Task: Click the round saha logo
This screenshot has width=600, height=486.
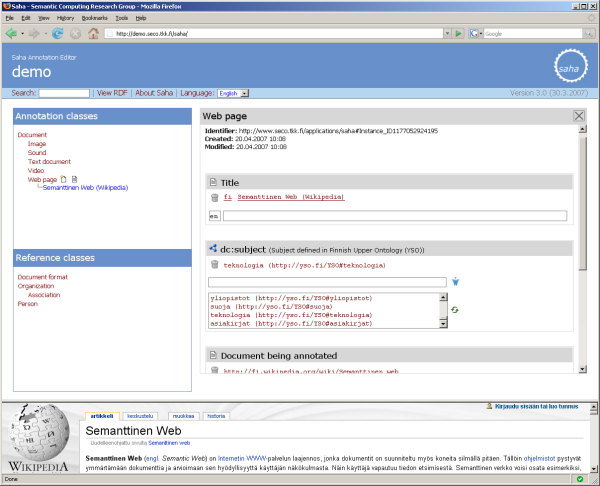Action: tap(571, 66)
